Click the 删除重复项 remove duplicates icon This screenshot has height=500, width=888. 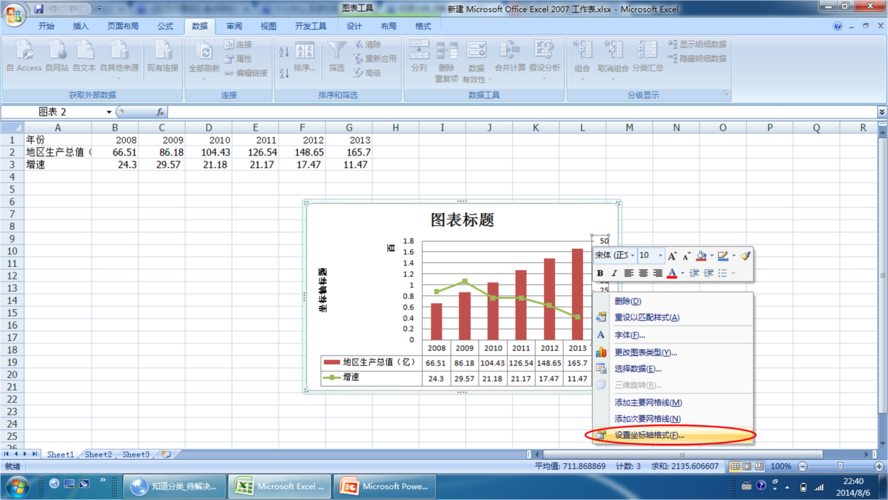tap(446, 61)
